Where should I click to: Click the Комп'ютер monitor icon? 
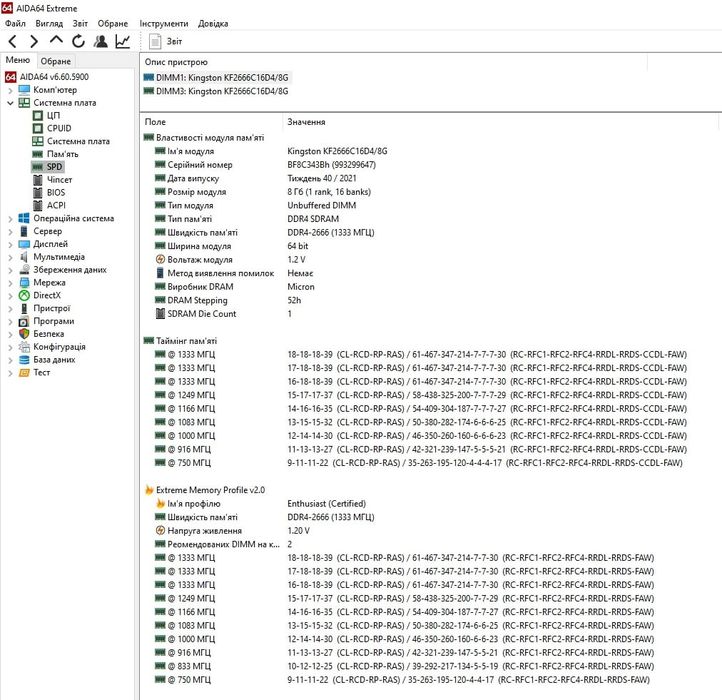pyautogui.click(x=24, y=90)
